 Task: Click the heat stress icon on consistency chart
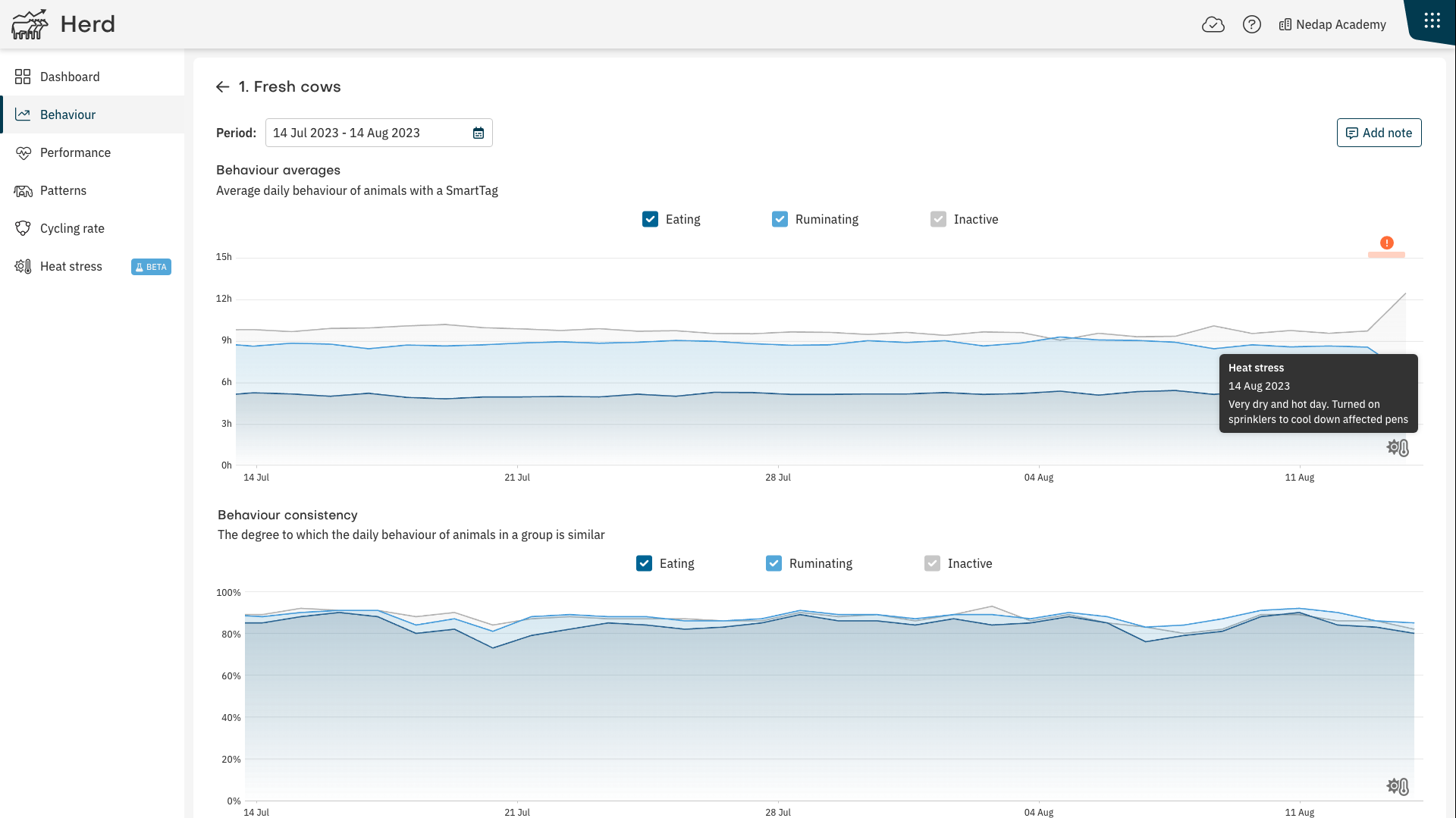pyautogui.click(x=1398, y=786)
